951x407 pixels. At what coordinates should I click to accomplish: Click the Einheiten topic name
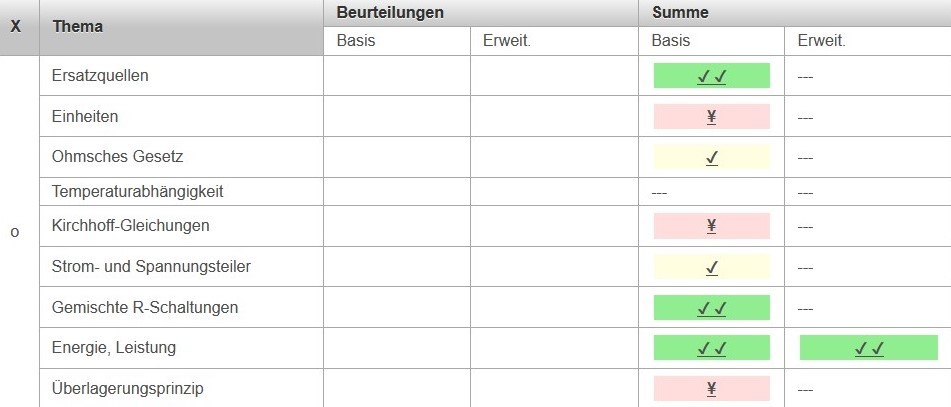[85, 117]
